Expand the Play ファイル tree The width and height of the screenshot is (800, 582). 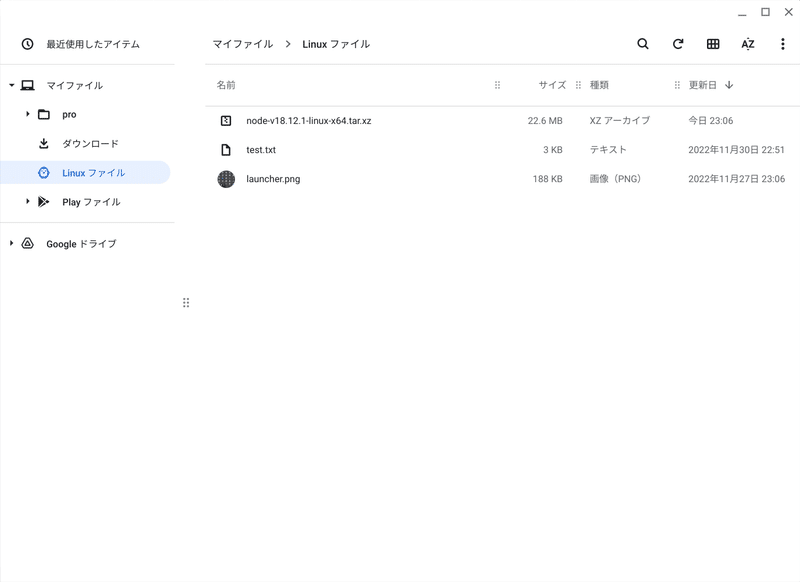(28, 202)
